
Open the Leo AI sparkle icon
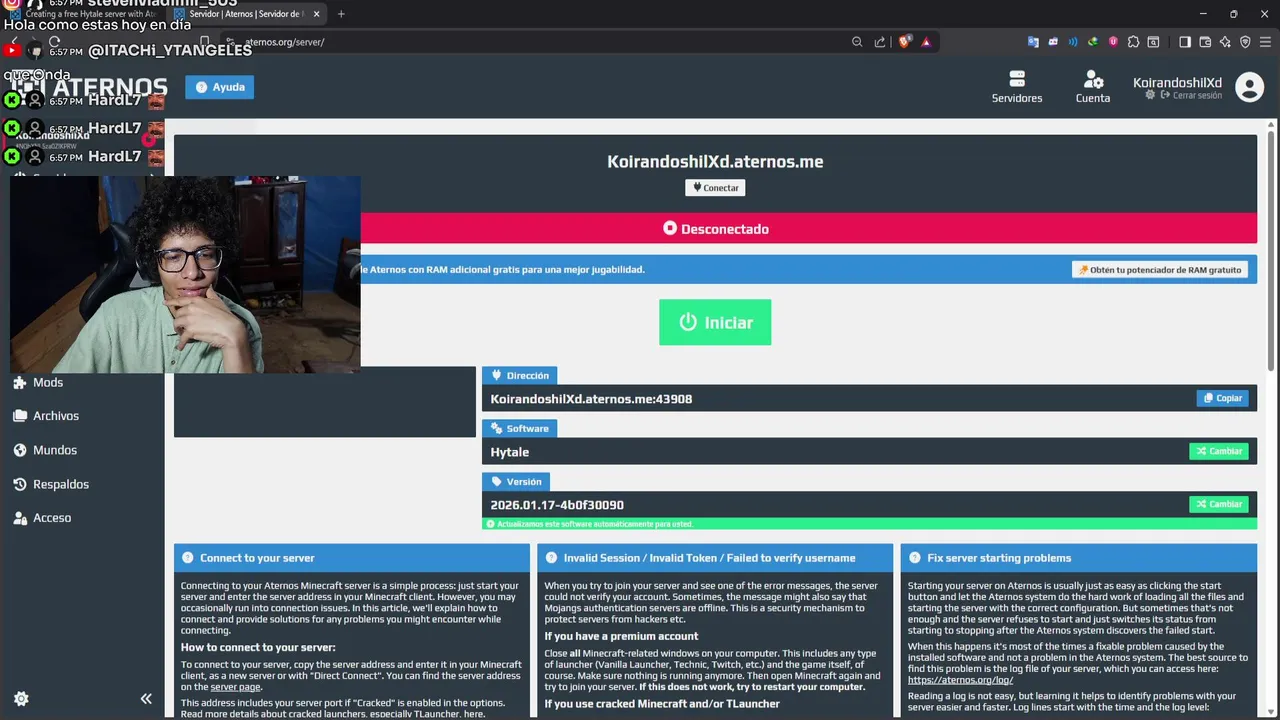pos(1225,42)
